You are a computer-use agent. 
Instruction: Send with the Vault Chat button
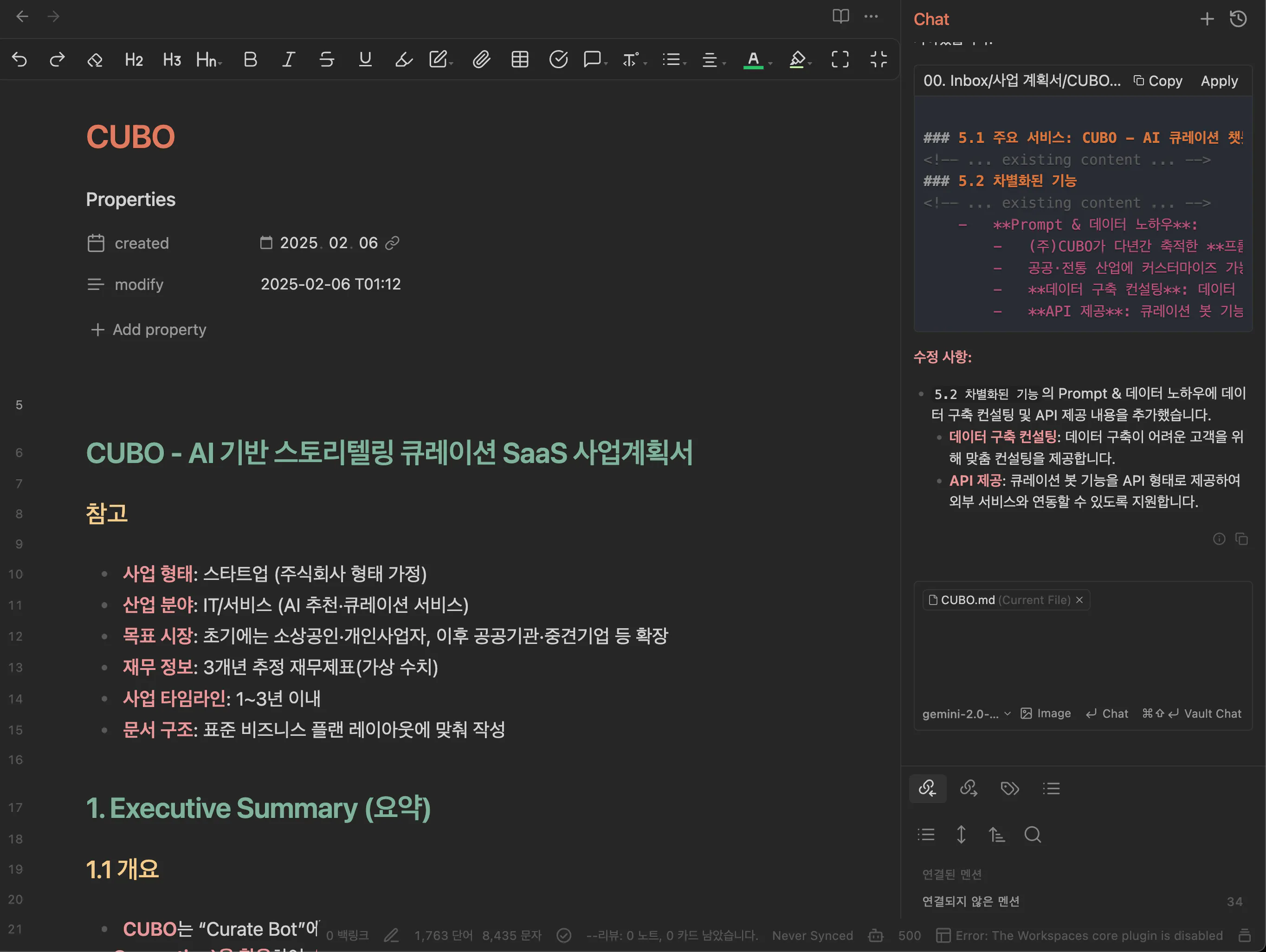1192,714
